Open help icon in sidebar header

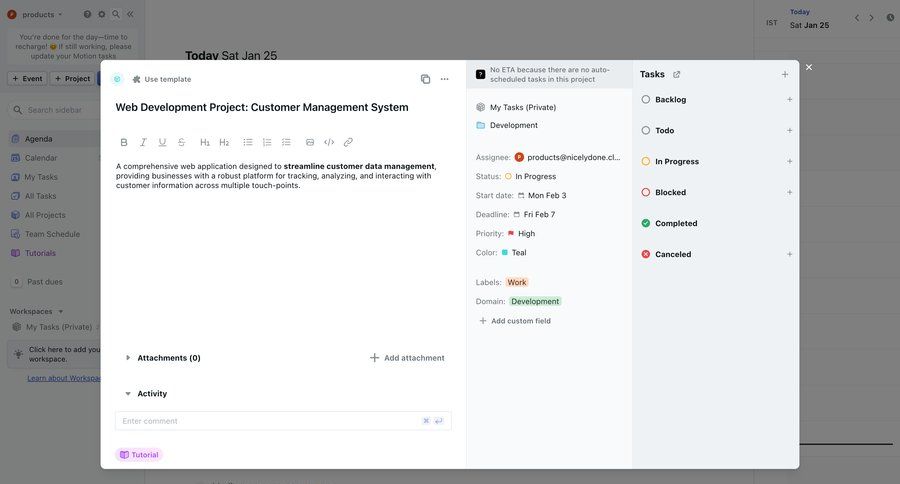[87, 14]
